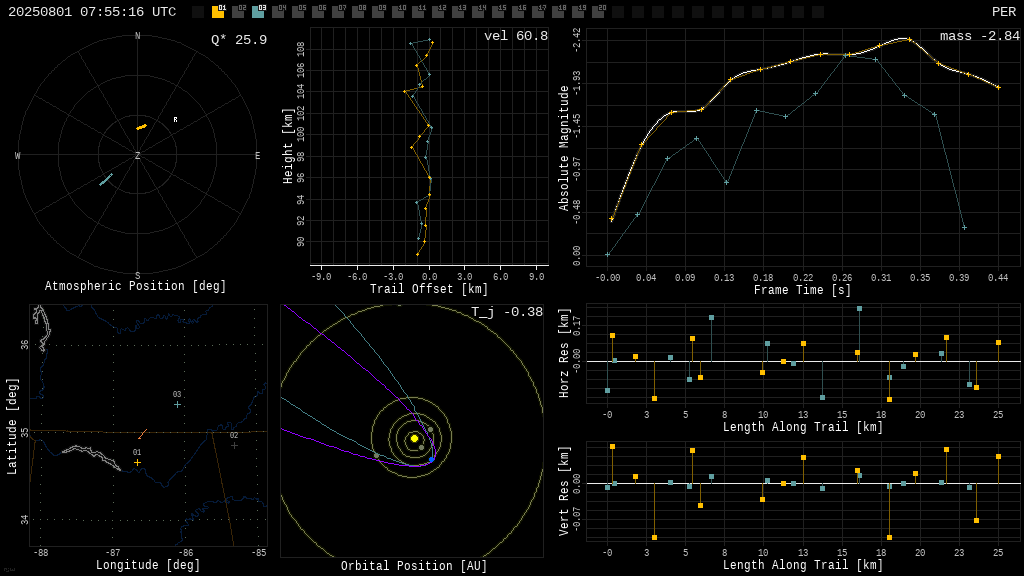Click the station 09 indicator square

pyautogui.click(x=379, y=12)
